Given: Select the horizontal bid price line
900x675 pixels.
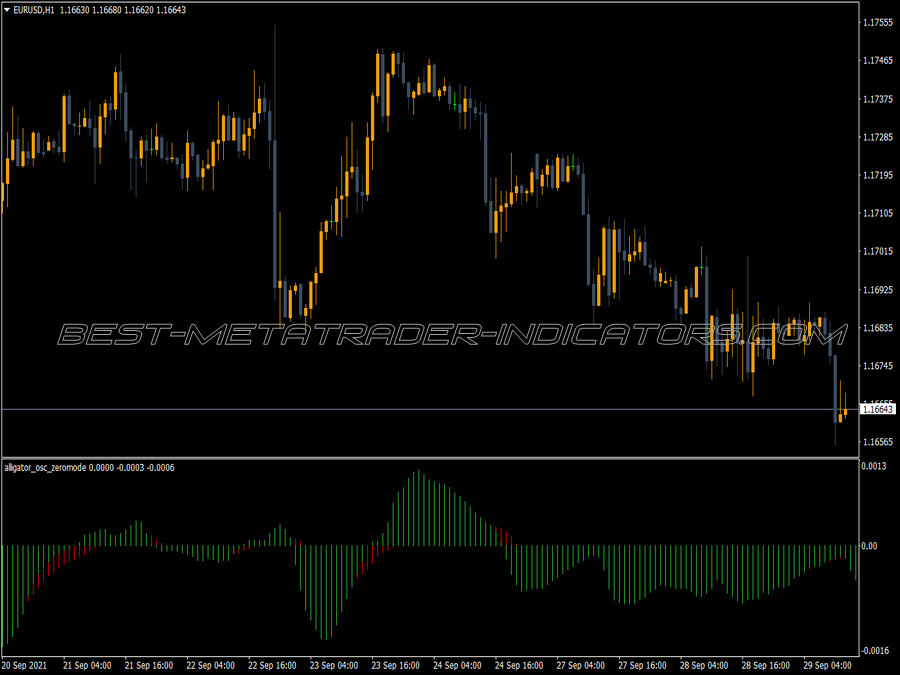Looking at the screenshot, I should tap(430, 409).
